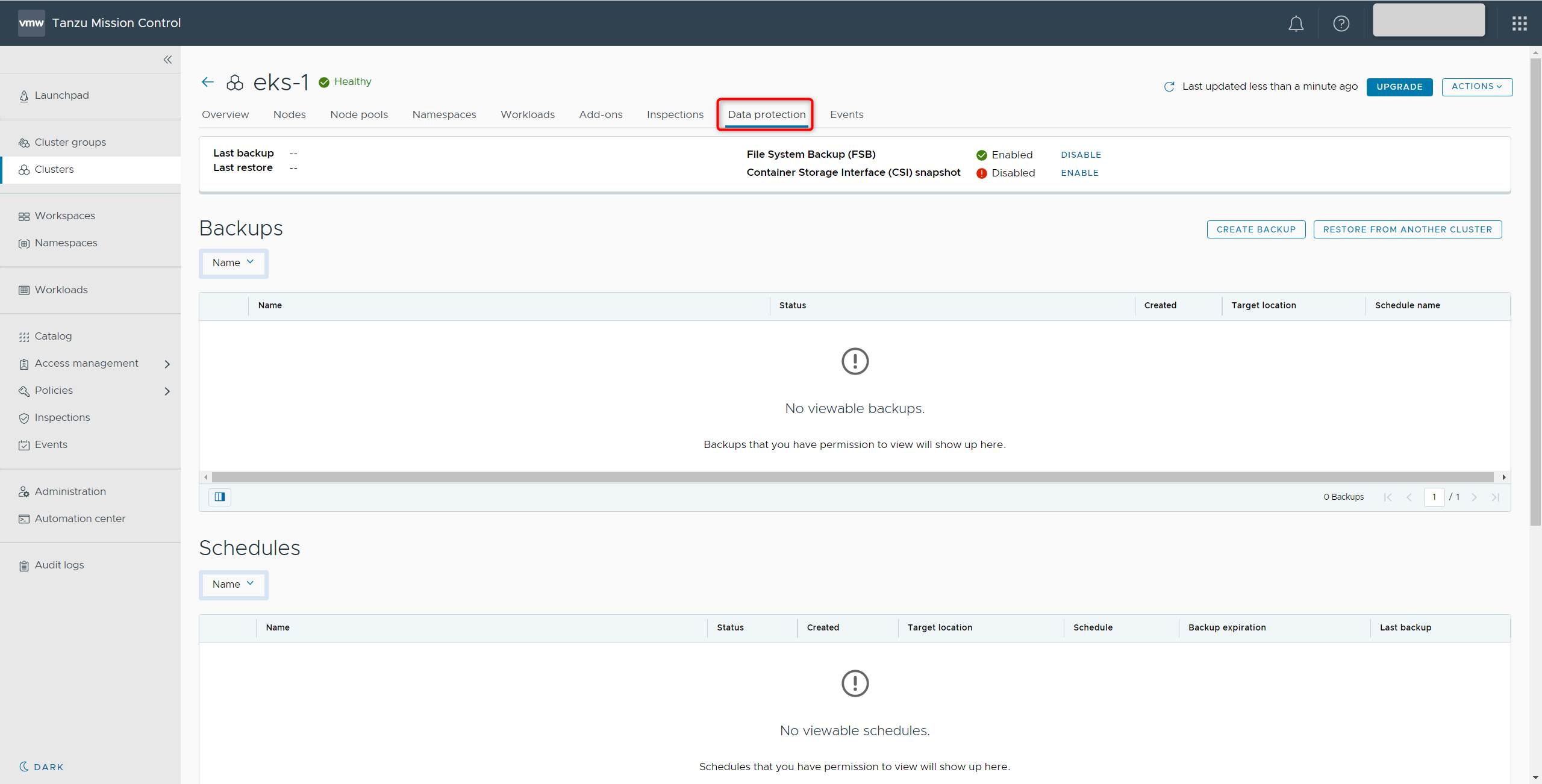
Task: Click the Backups table horizontal scrollbar
Action: [852, 477]
